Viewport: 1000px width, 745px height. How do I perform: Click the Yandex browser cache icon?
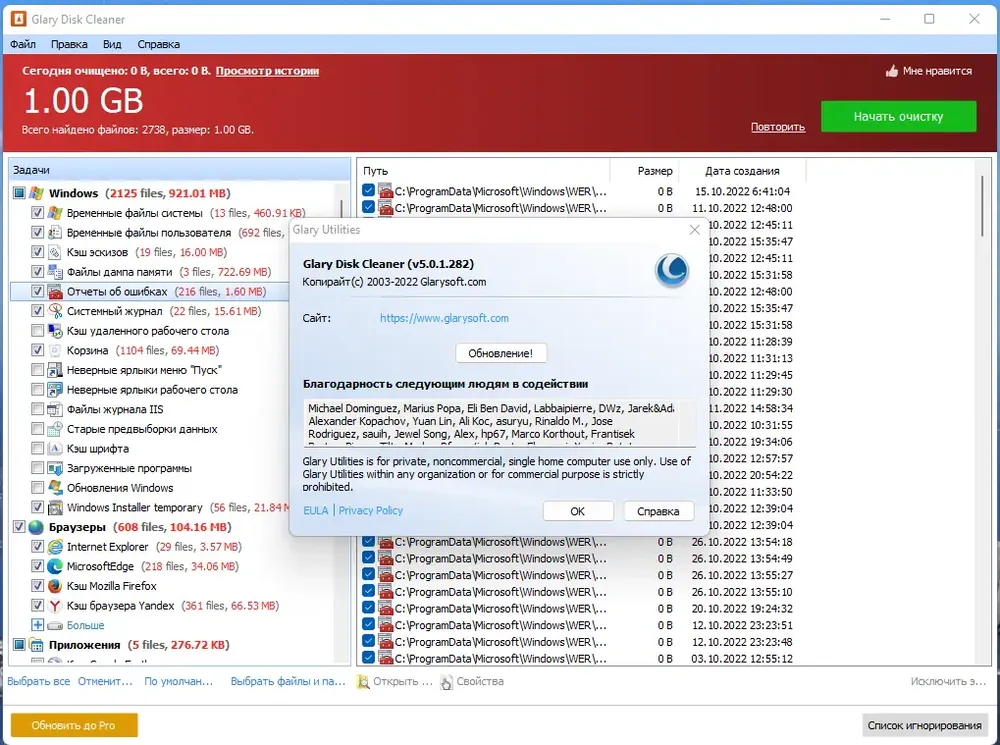55,605
